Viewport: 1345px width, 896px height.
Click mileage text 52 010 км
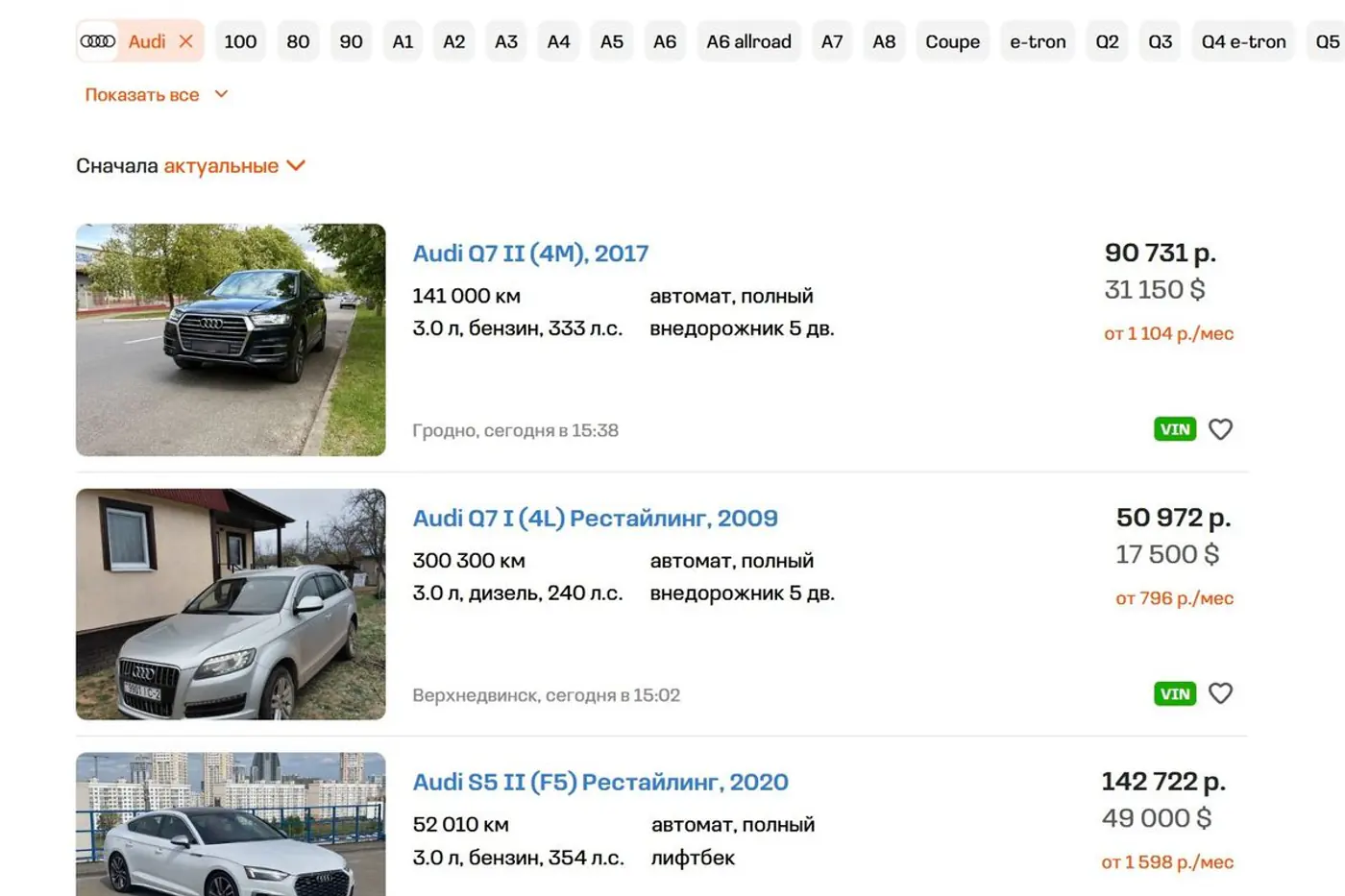[x=460, y=825]
